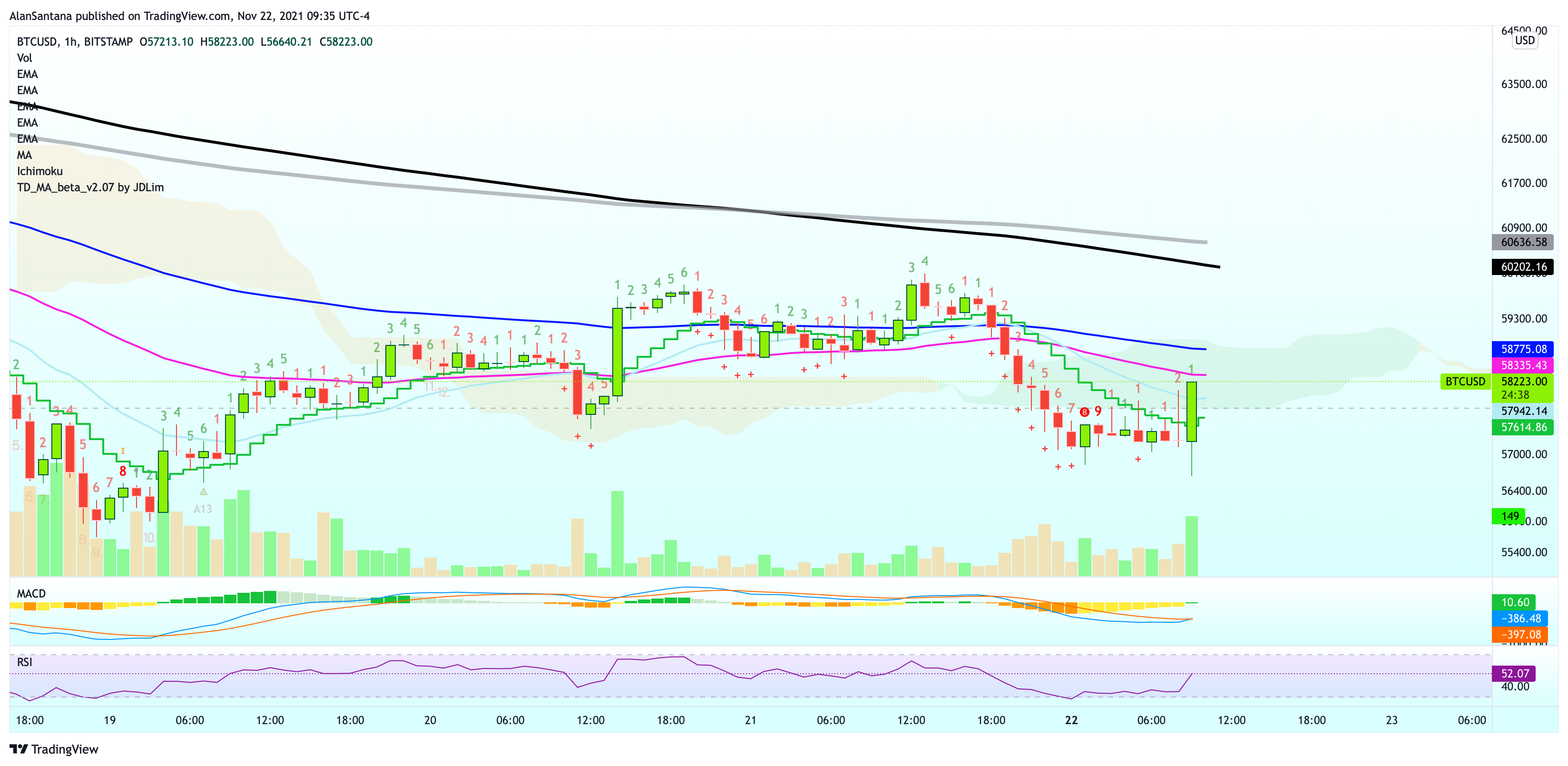Select the Ichimoku indicator label
Image resolution: width=1568 pixels, height=766 pixels.
39,171
